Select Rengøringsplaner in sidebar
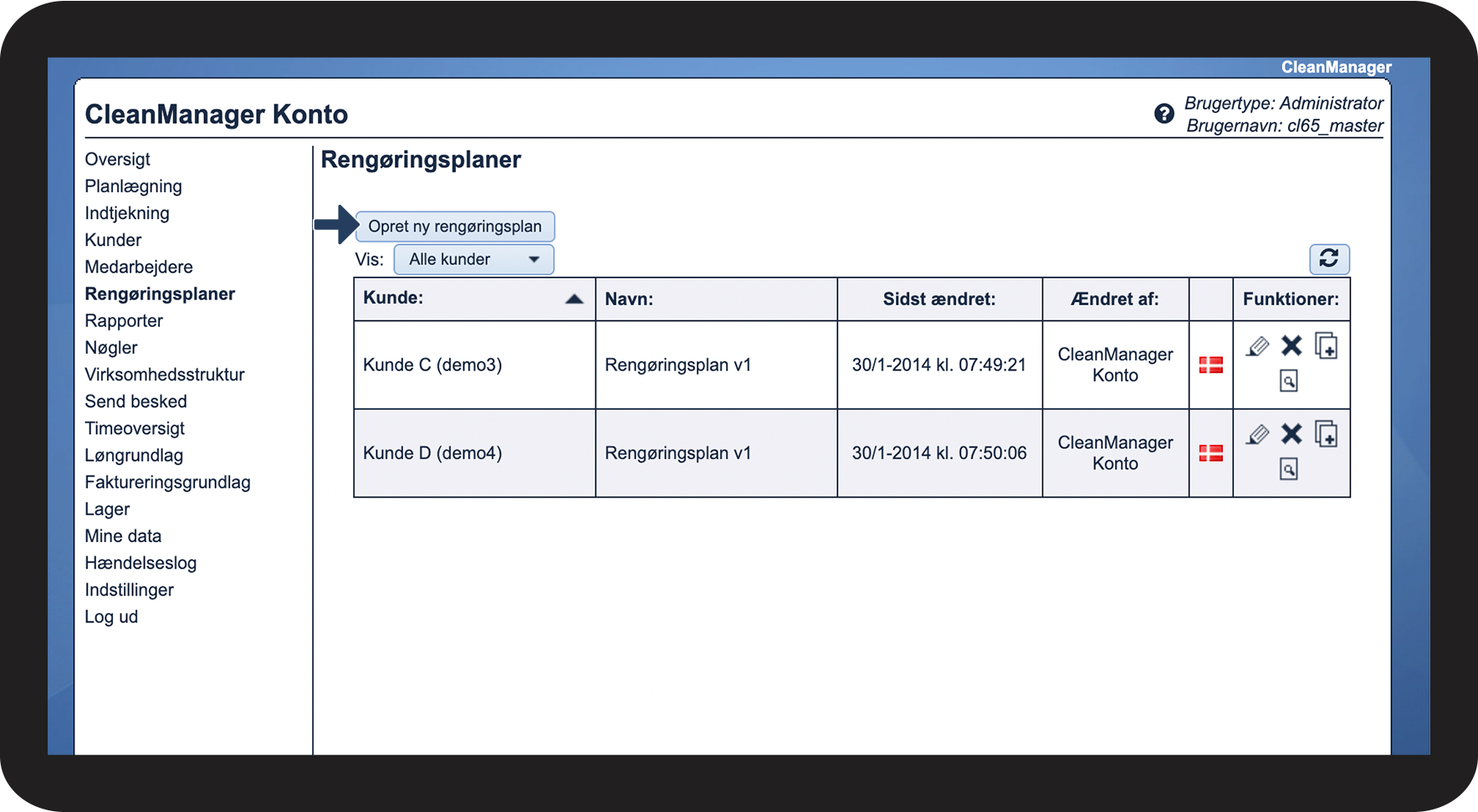This screenshot has width=1478, height=812. tap(160, 294)
